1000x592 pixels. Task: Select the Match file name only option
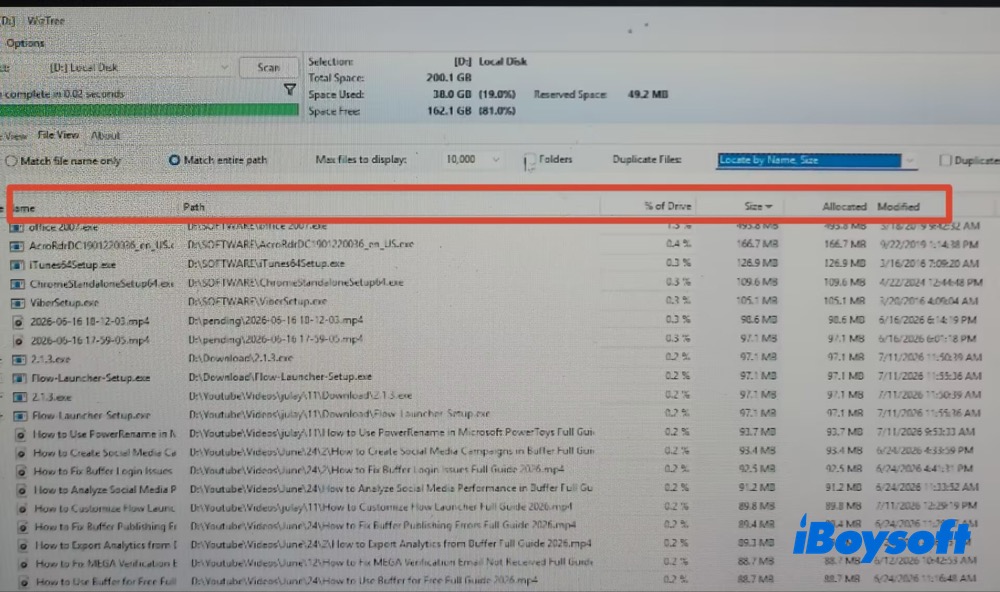11,161
